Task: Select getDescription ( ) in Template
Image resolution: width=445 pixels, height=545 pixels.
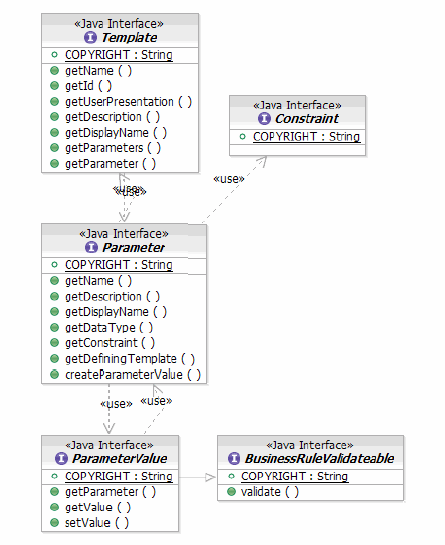Action: pyautogui.click(x=113, y=117)
